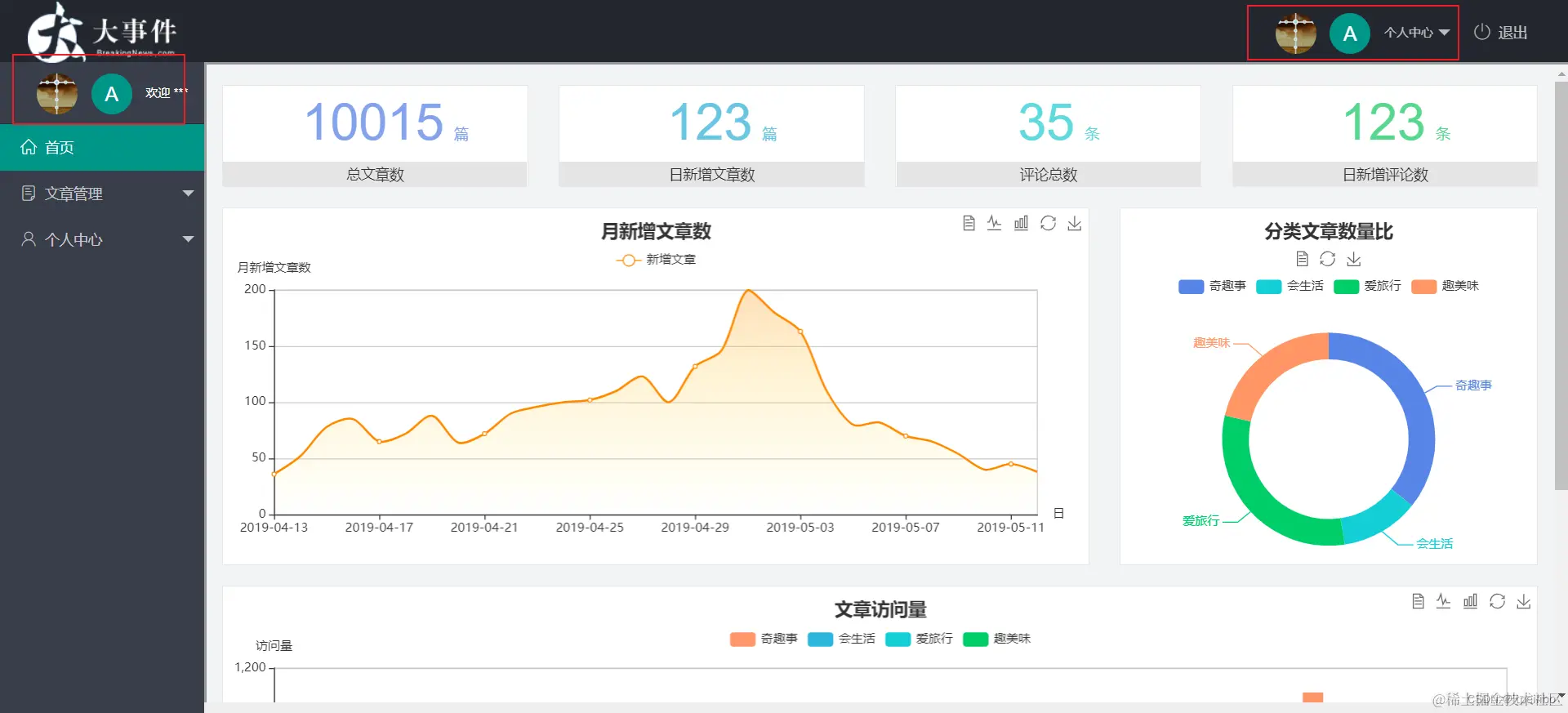Toggle 趣美味 legend in 文章访问量 chart
1568x713 pixels.
coord(996,639)
